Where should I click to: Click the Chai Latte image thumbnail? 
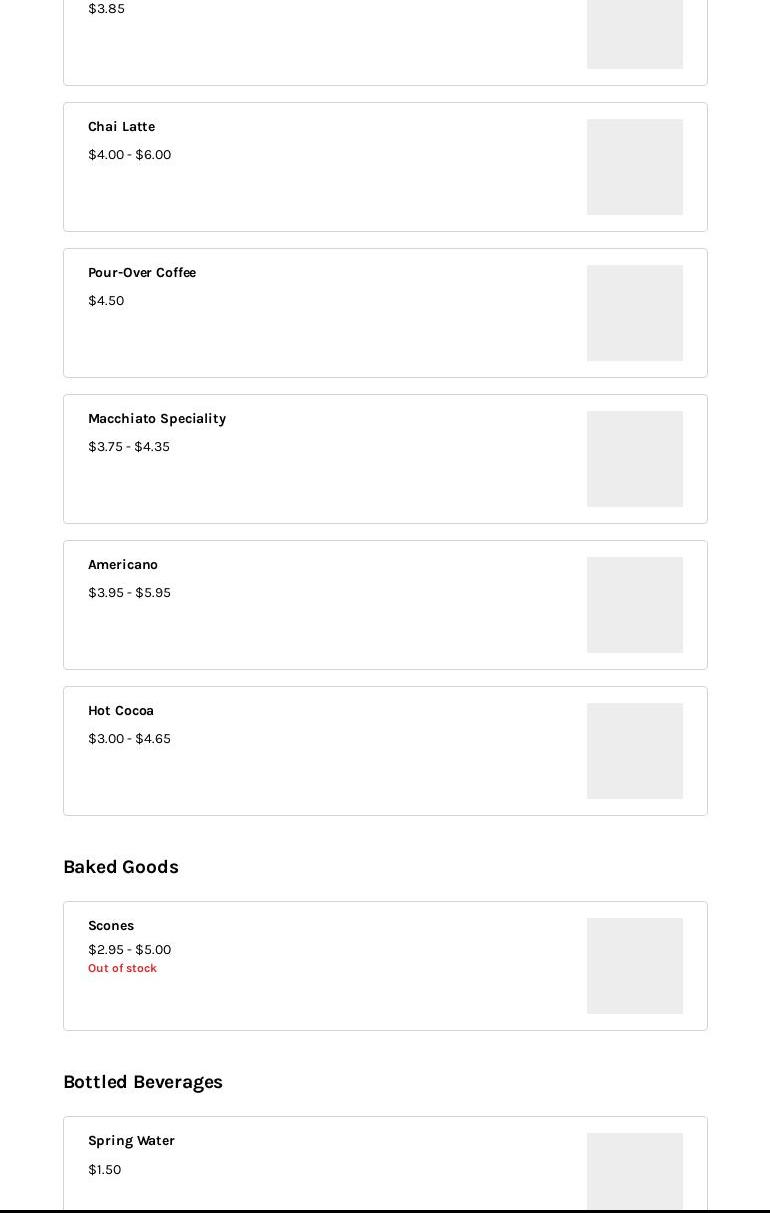(635, 167)
